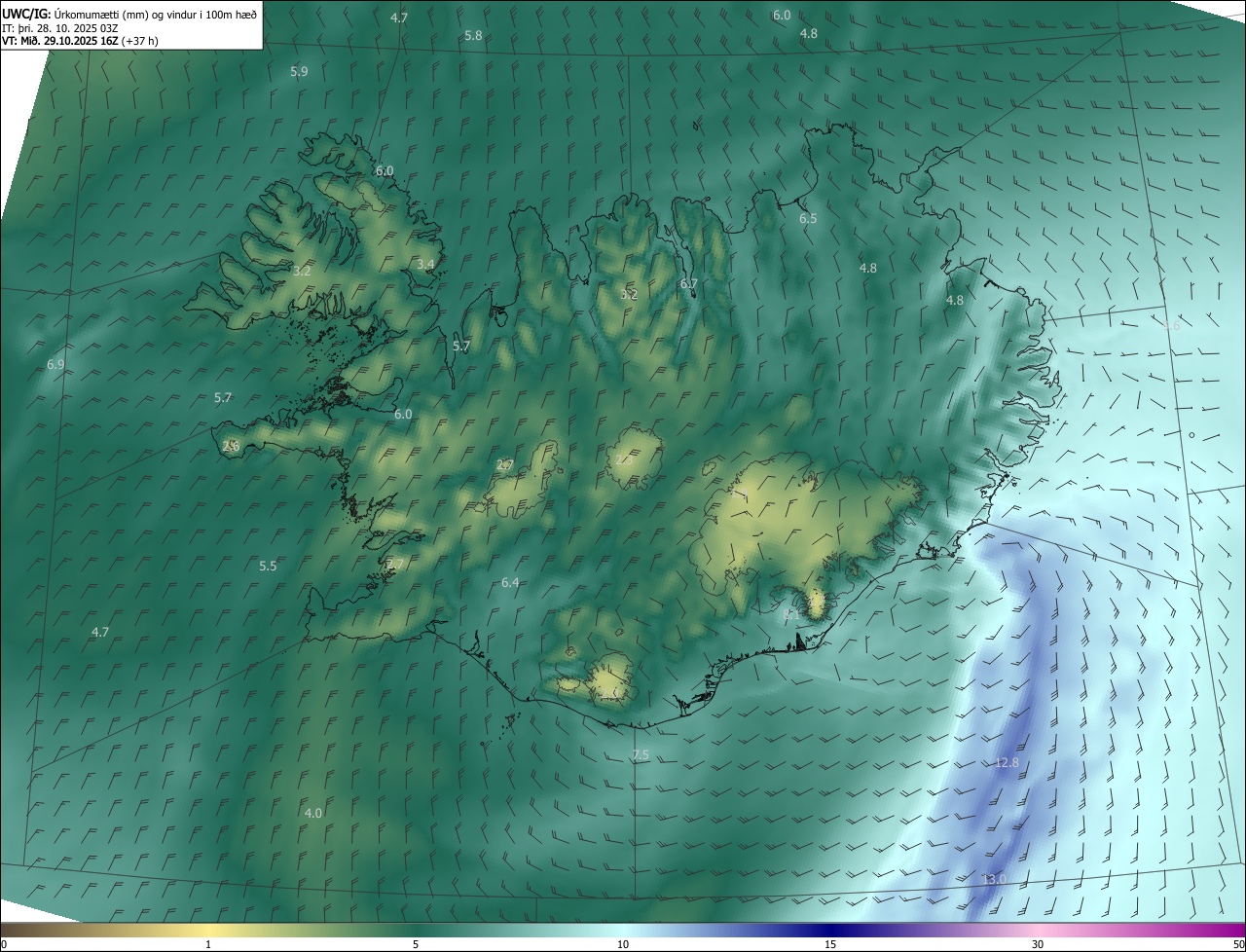Click the 4.0 value label on the map
This screenshot has height=952, width=1246.
[313, 813]
